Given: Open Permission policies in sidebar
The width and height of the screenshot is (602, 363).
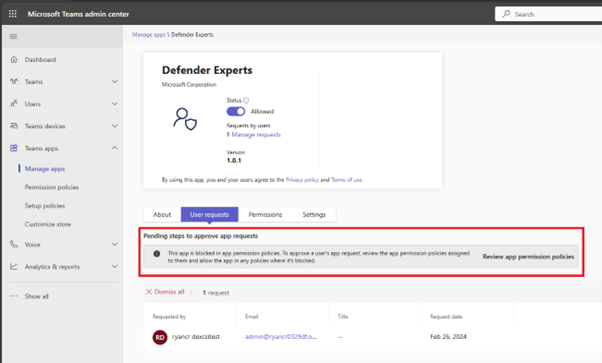Looking at the screenshot, I should pos(52,187).
